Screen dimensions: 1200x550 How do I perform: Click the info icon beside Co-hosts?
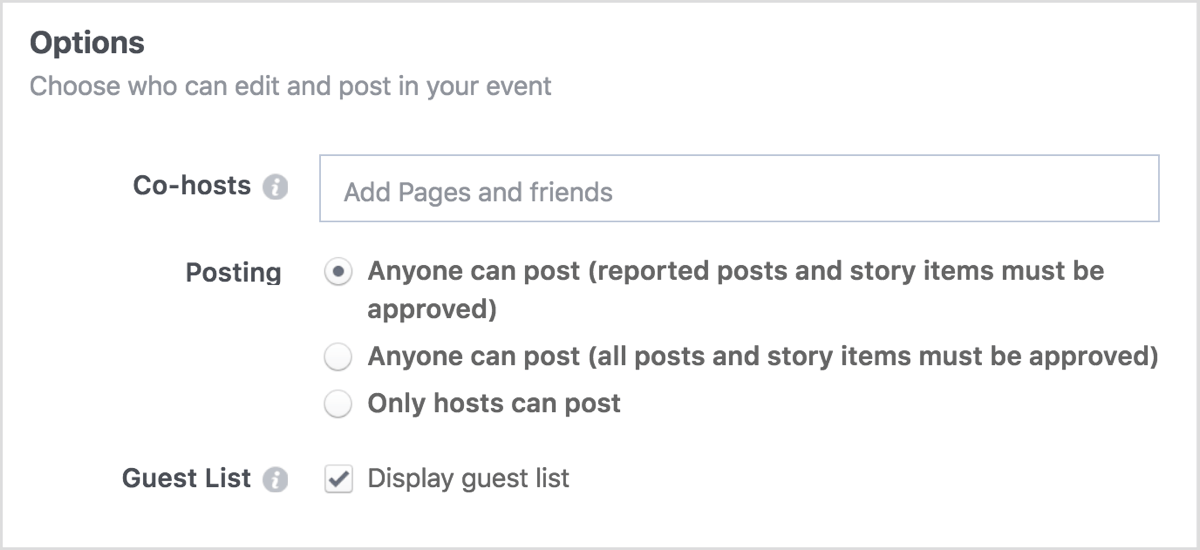pyautogui.click(x=275, y=187)
